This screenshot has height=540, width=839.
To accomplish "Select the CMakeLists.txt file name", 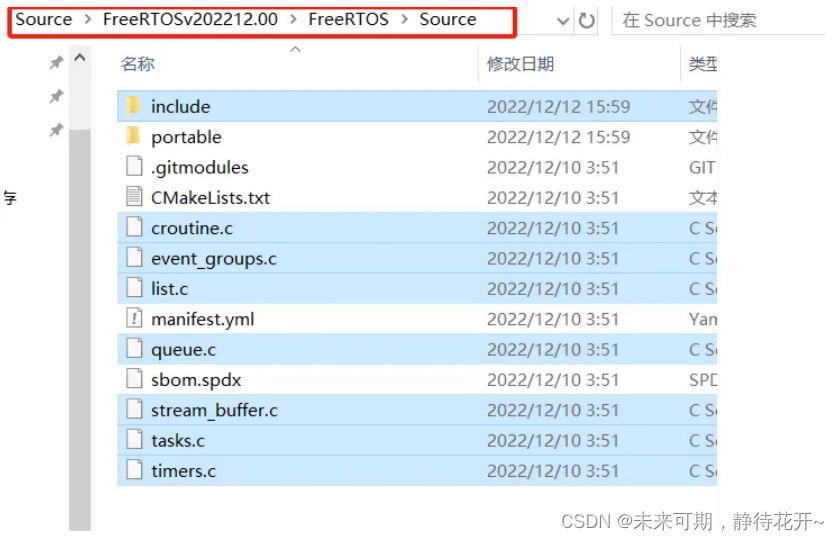I will 210,197.
